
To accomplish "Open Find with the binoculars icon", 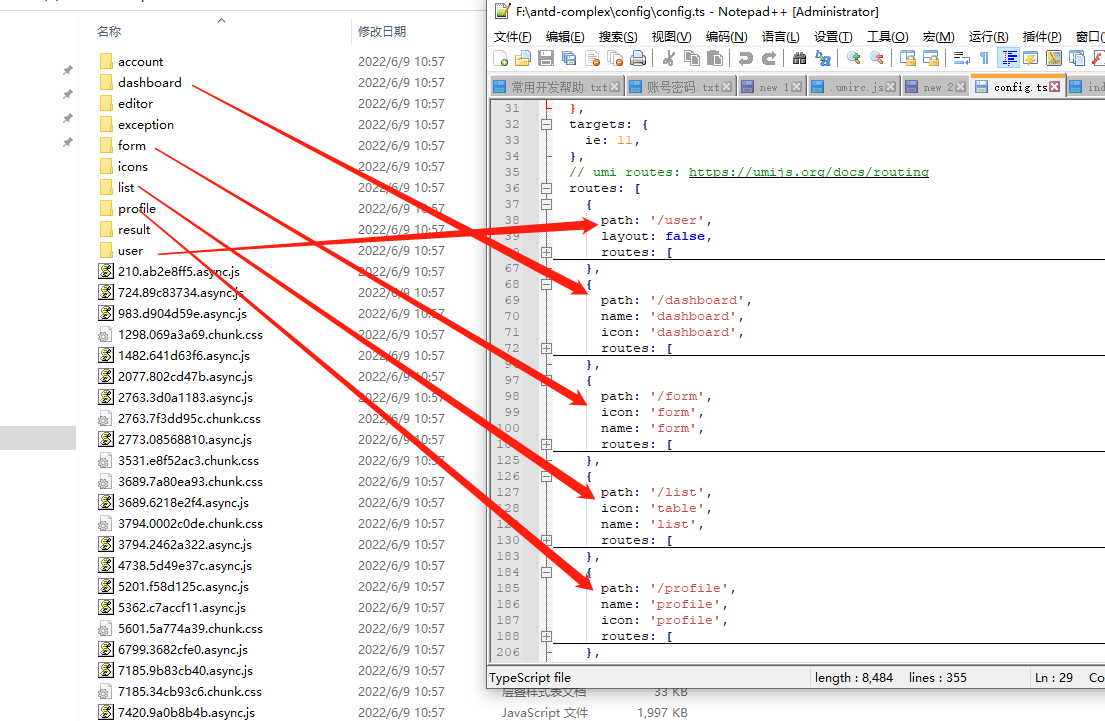I will click(x=799, y=58).
